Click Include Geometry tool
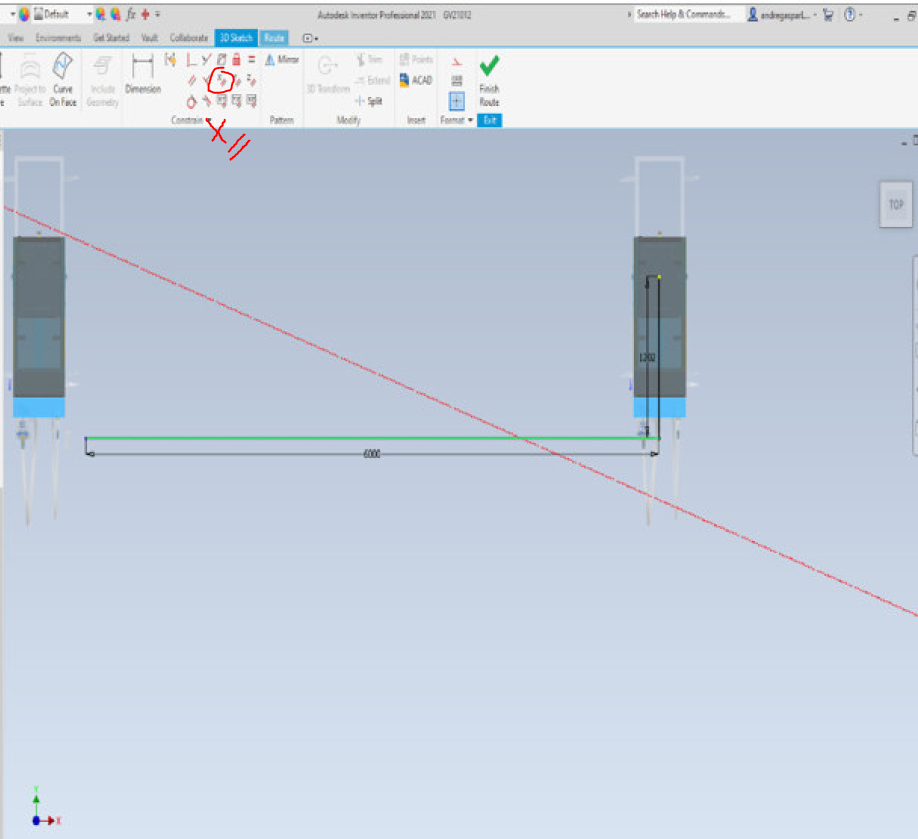Image resolution: width=918 pixels, height=839 pixels. tap(102, 80)
